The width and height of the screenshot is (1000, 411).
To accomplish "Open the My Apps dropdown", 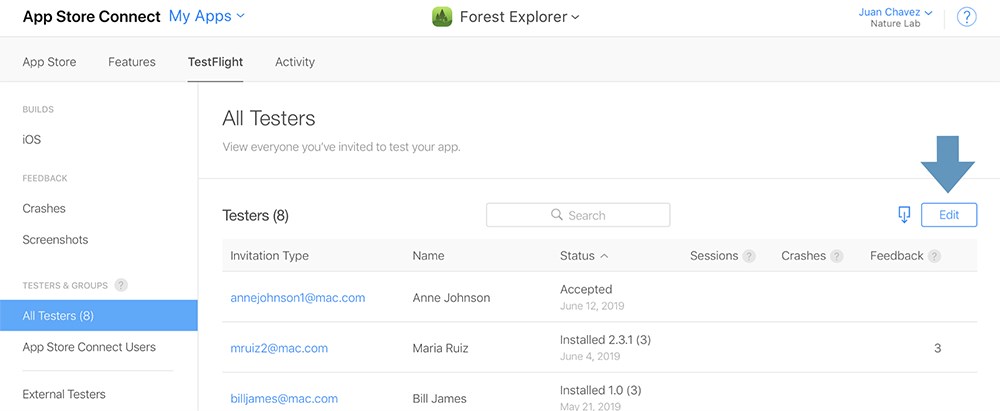I will click(206, 17).
